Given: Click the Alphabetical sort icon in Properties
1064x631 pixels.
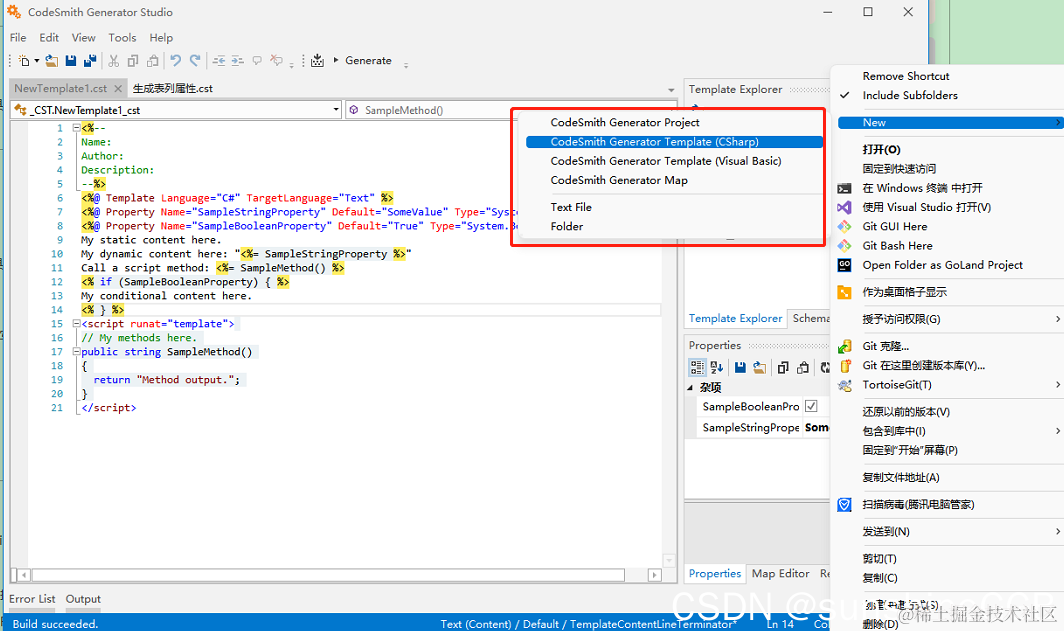Looking at the screenshot, I should point(717,367).
